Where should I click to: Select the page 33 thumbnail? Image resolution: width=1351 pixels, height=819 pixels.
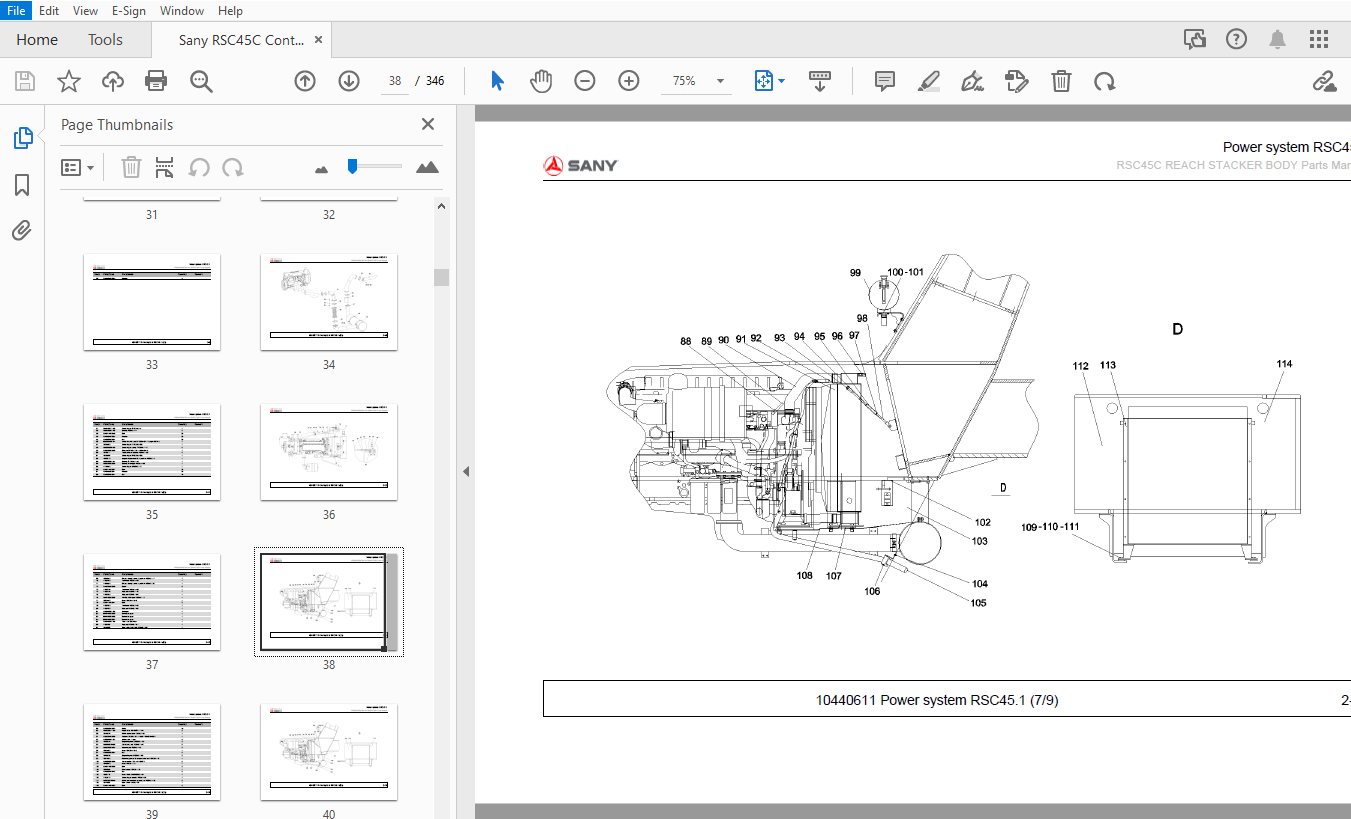point(152,302)
